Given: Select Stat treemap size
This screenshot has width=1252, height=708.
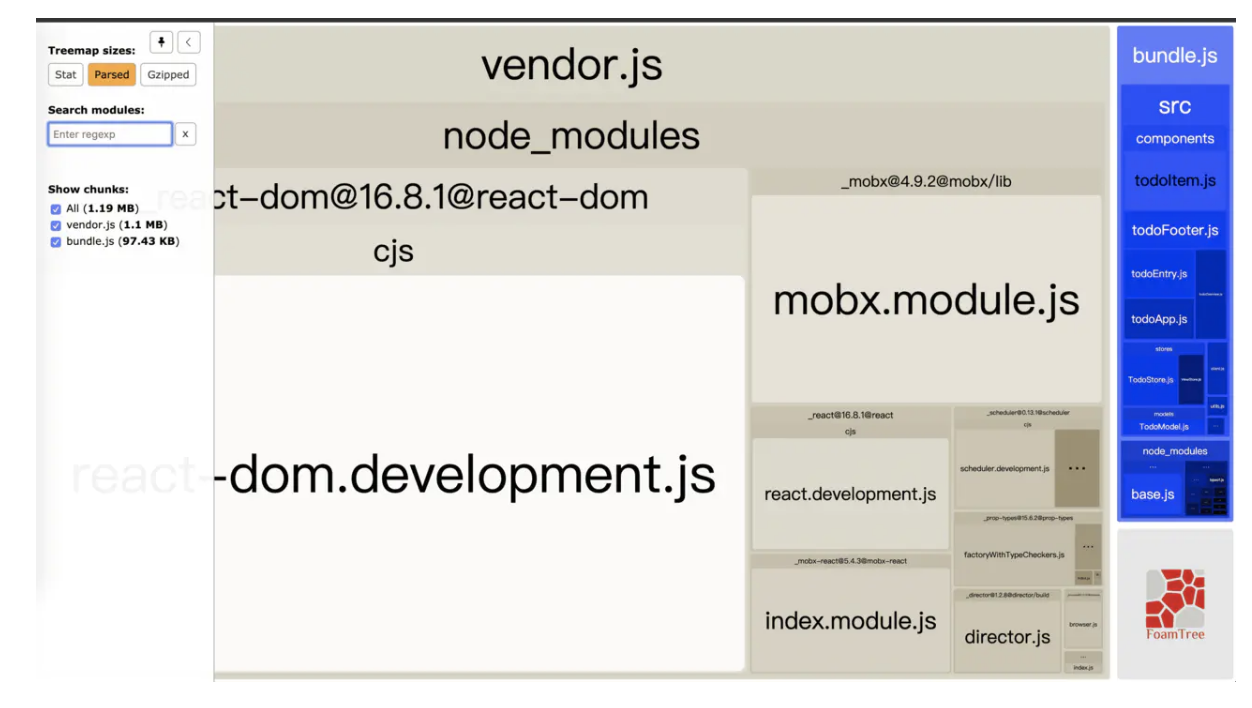Looking at the screenshot, I should (66, 75).
